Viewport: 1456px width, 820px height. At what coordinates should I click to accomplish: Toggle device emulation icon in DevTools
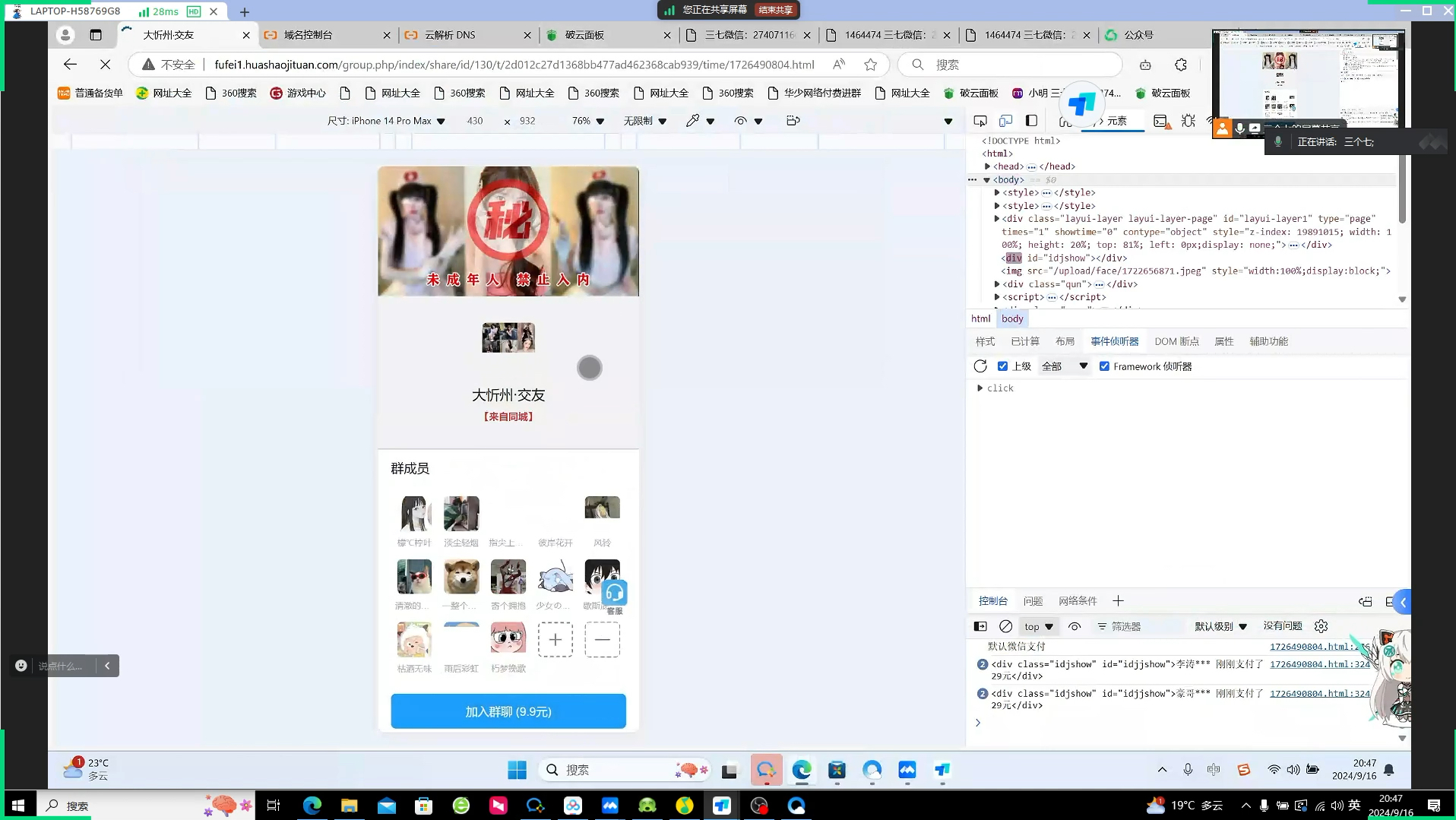(x=1005, y=121)
